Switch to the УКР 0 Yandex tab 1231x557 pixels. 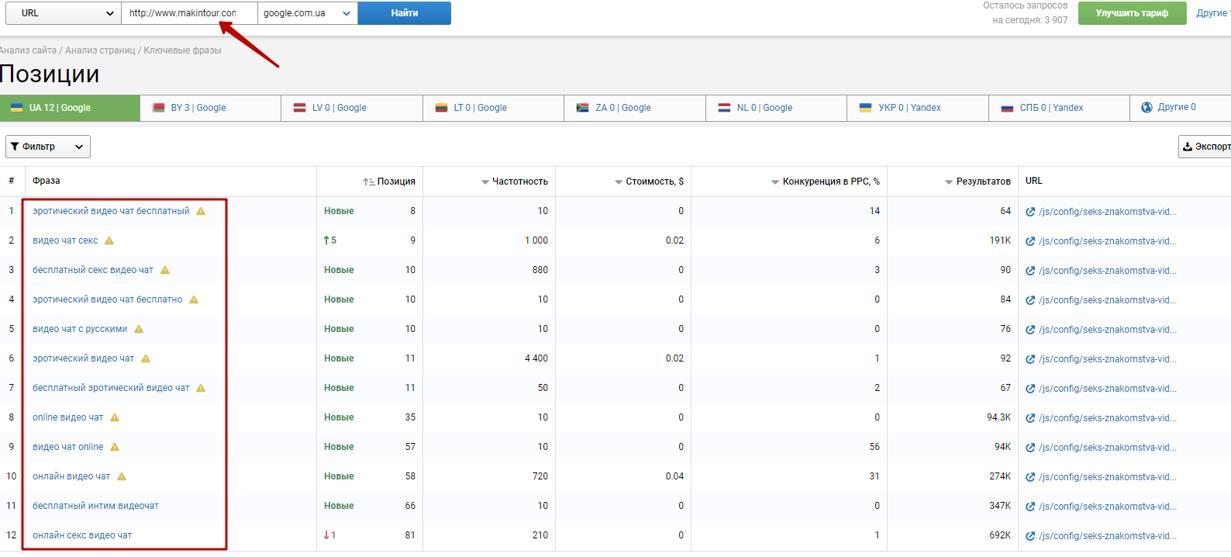coord(908,108)
